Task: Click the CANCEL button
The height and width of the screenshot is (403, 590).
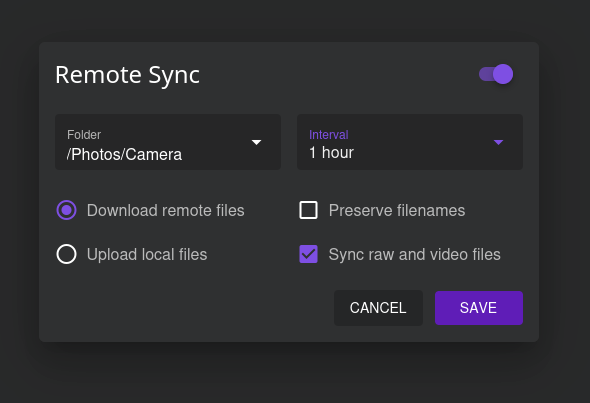Action: tap(378, 308)
